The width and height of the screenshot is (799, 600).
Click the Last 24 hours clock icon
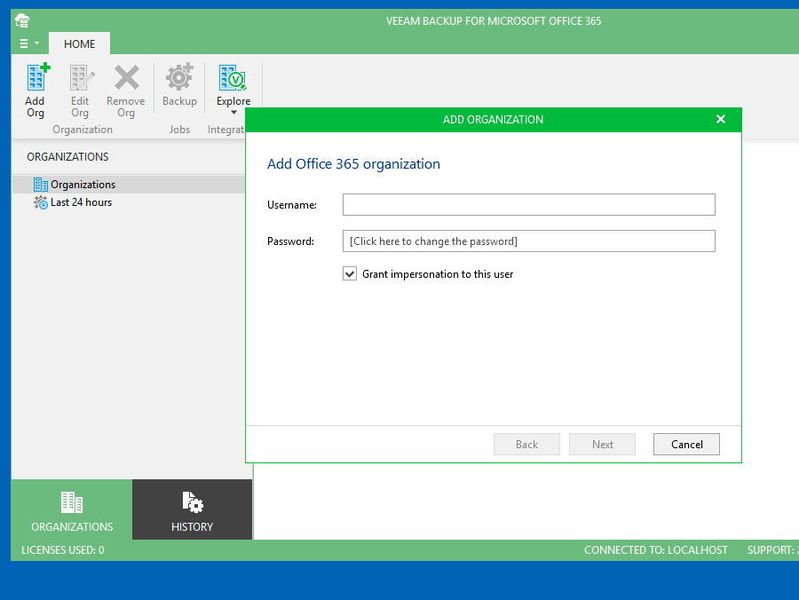40,202
